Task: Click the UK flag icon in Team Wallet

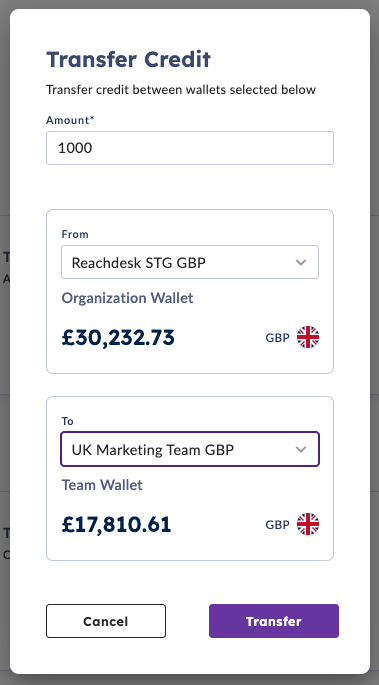Action: point(308,524)
